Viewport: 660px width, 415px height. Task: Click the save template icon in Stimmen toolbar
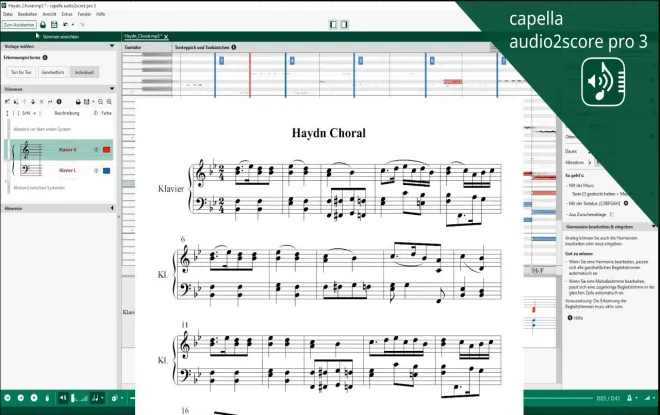point(87,101)
